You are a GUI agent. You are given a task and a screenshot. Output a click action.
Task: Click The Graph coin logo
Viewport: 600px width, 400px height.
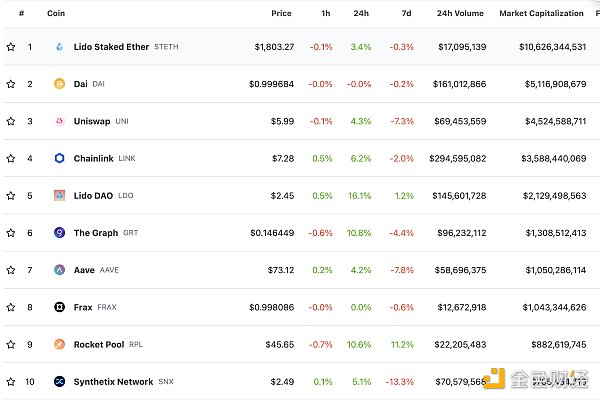click(59, 233)
